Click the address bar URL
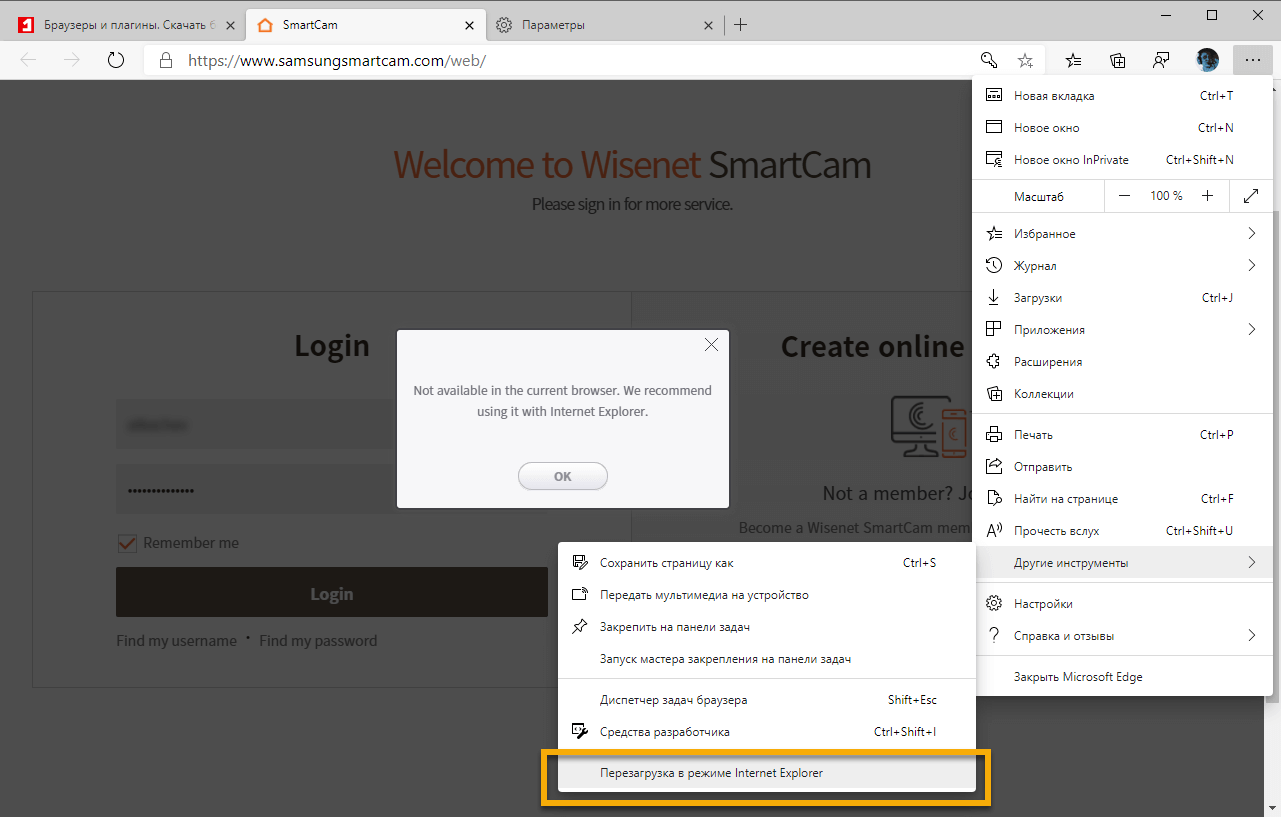This screenshot has width=1281, height=817. coord(338,60)
